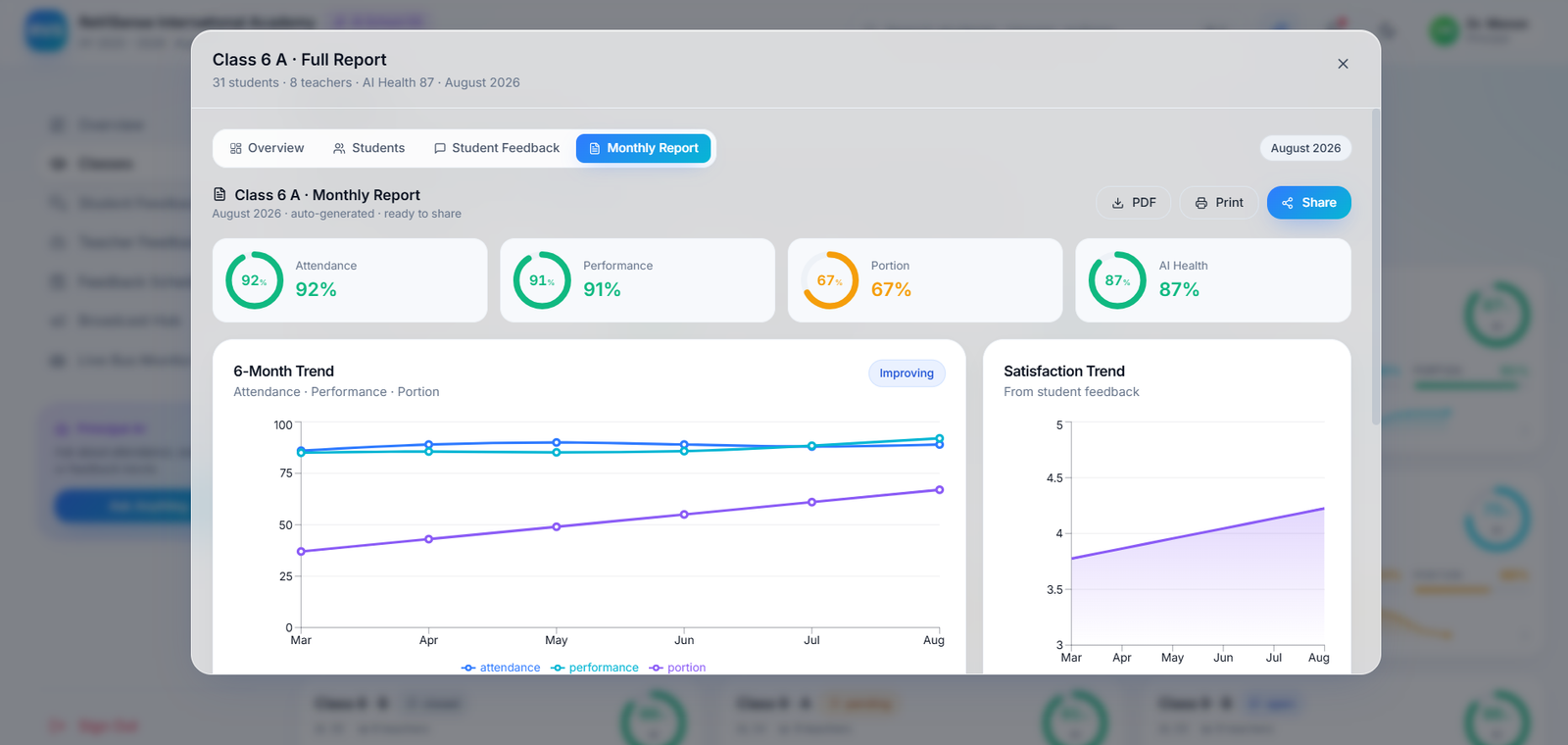
Task: Select the portion data point for May
Action: click(x=557, y=526)
